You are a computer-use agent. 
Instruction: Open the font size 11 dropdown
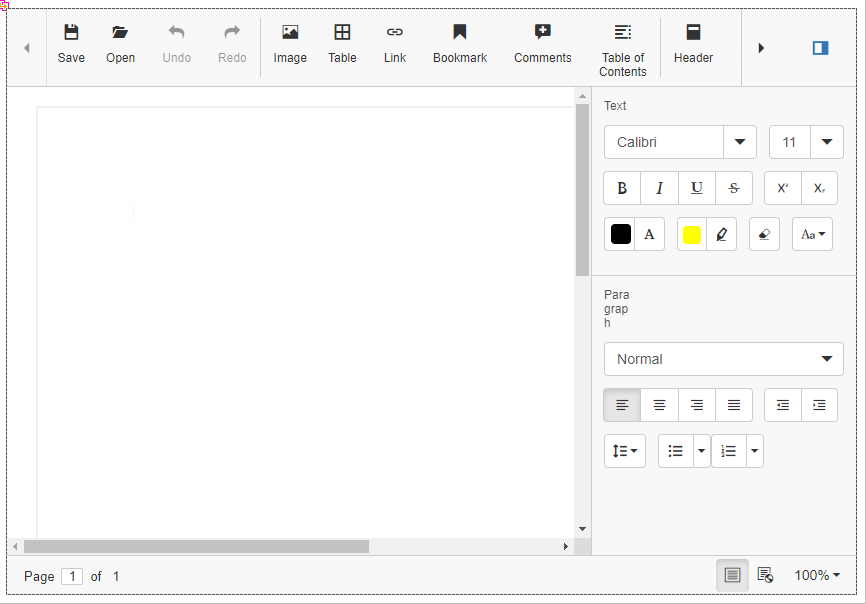(827, 142)
